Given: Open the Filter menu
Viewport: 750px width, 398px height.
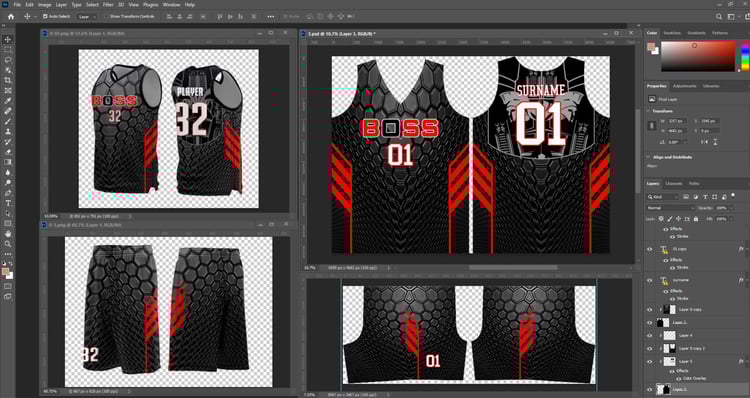Looking at the screenshot, I should click(x=108, y=4).
